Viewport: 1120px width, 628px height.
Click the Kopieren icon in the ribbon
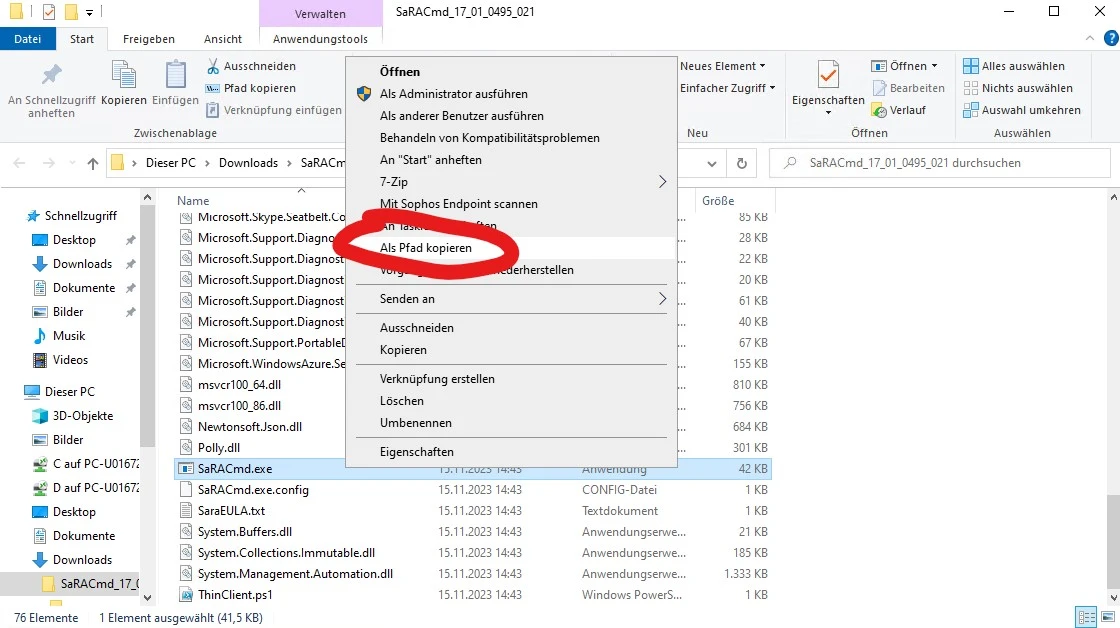tap(124, 76)
